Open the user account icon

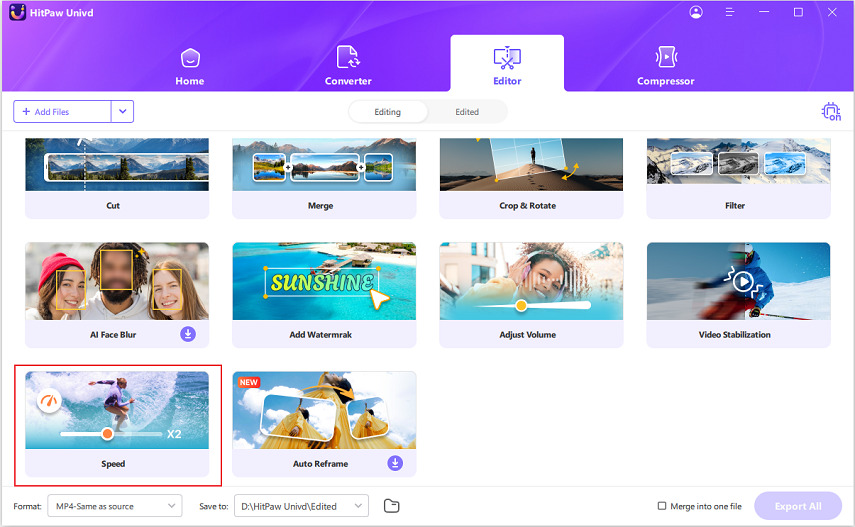696,12
